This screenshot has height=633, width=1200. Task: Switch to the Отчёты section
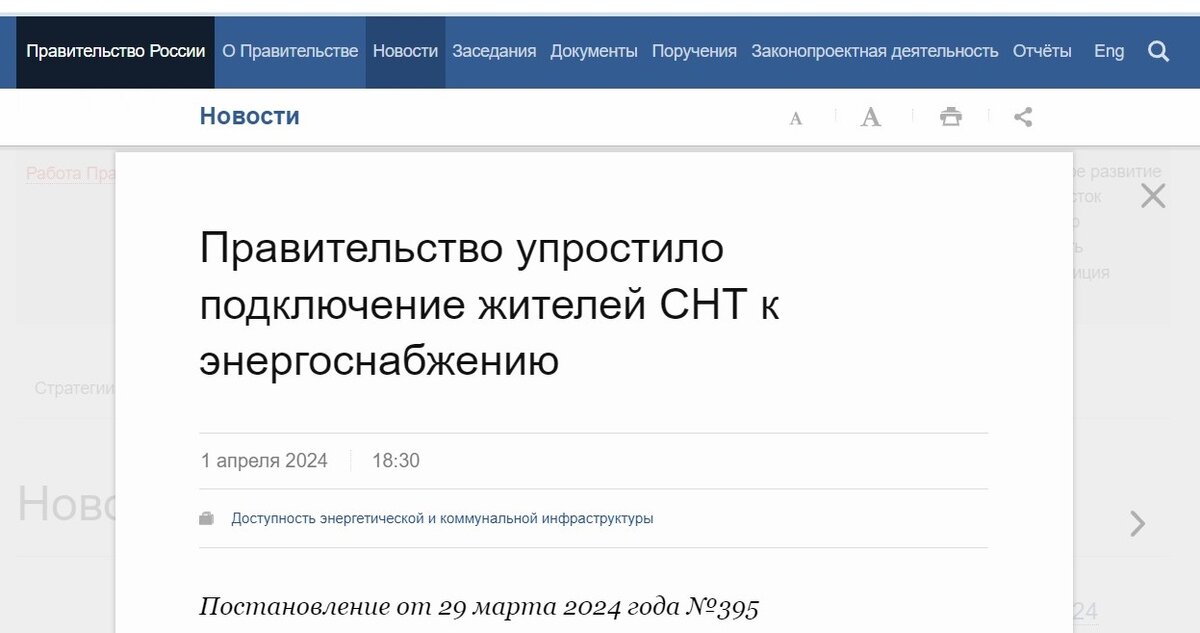[1041, 50]
